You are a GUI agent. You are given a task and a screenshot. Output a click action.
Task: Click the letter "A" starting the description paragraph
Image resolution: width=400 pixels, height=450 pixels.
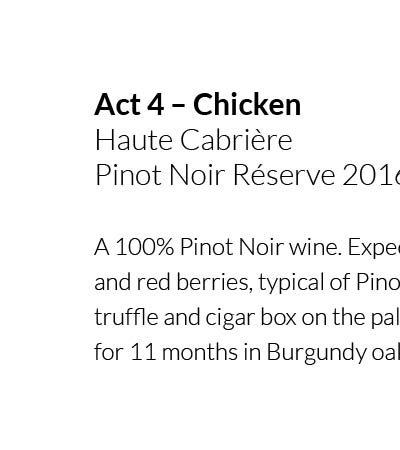click(x=102, y=247)
